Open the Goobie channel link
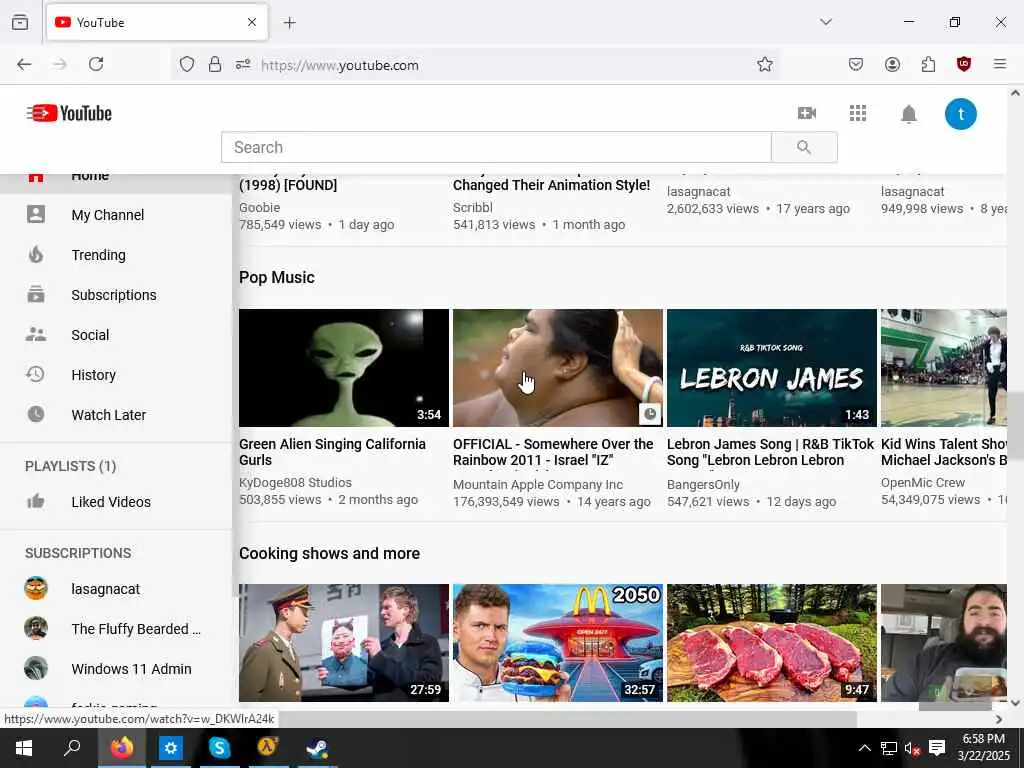The height and width of the screenshot is (768, 1024). 259,208
